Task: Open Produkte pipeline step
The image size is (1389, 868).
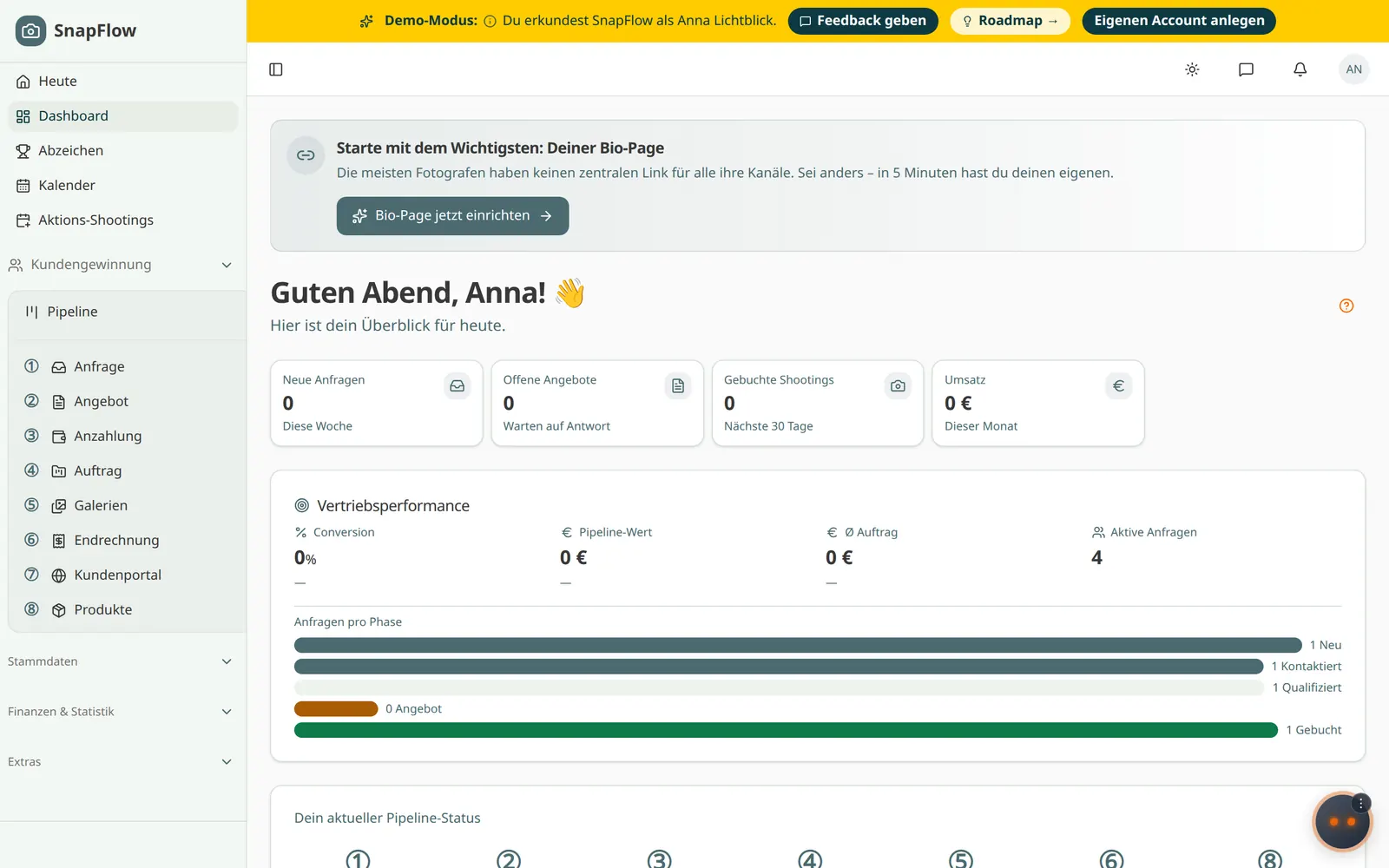Action: tap(128, 609)
